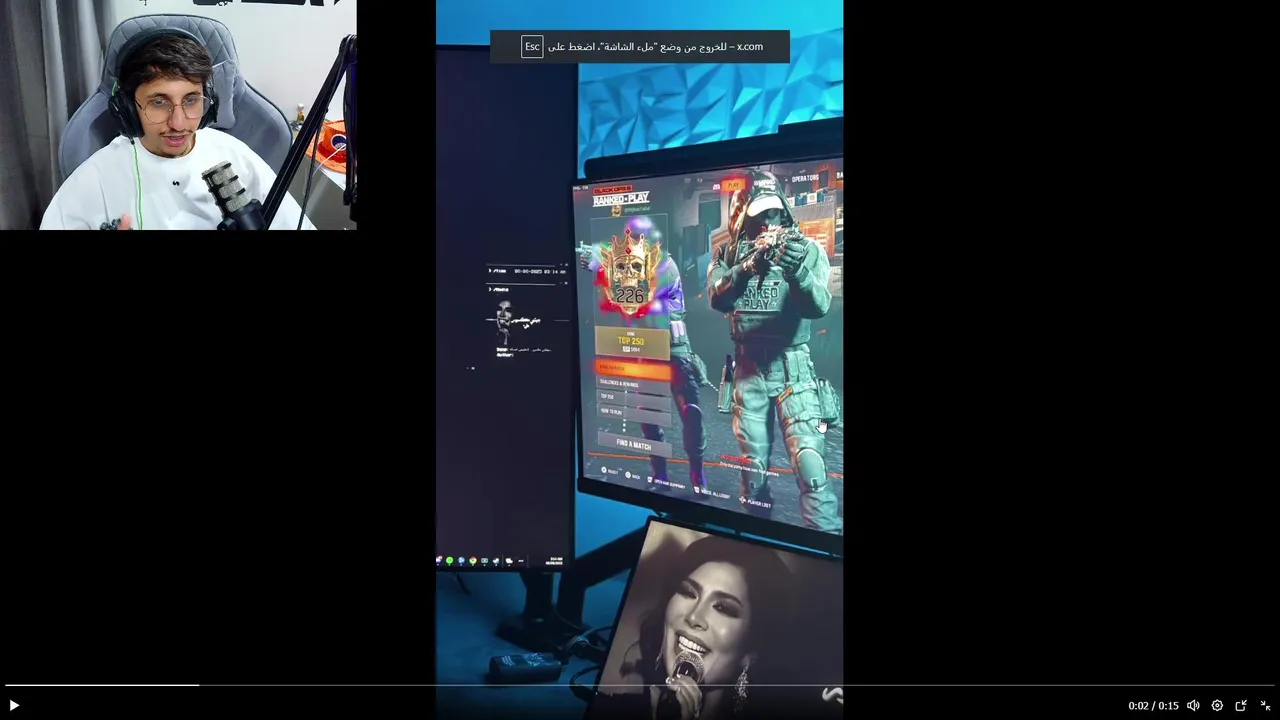Play the paused video
1280x720 pixels.
tap(14, 705)
